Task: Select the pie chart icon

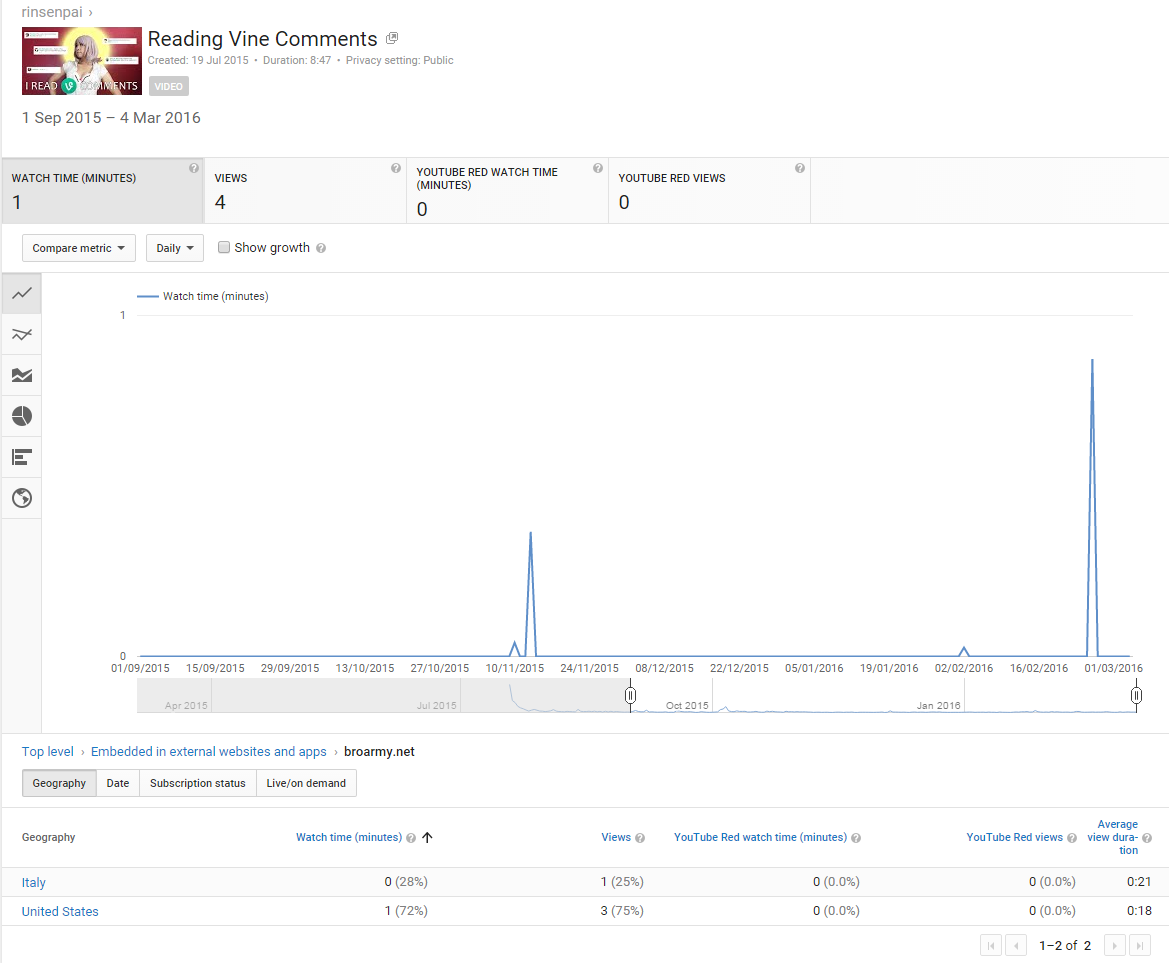Action: (x=21, y=416)
